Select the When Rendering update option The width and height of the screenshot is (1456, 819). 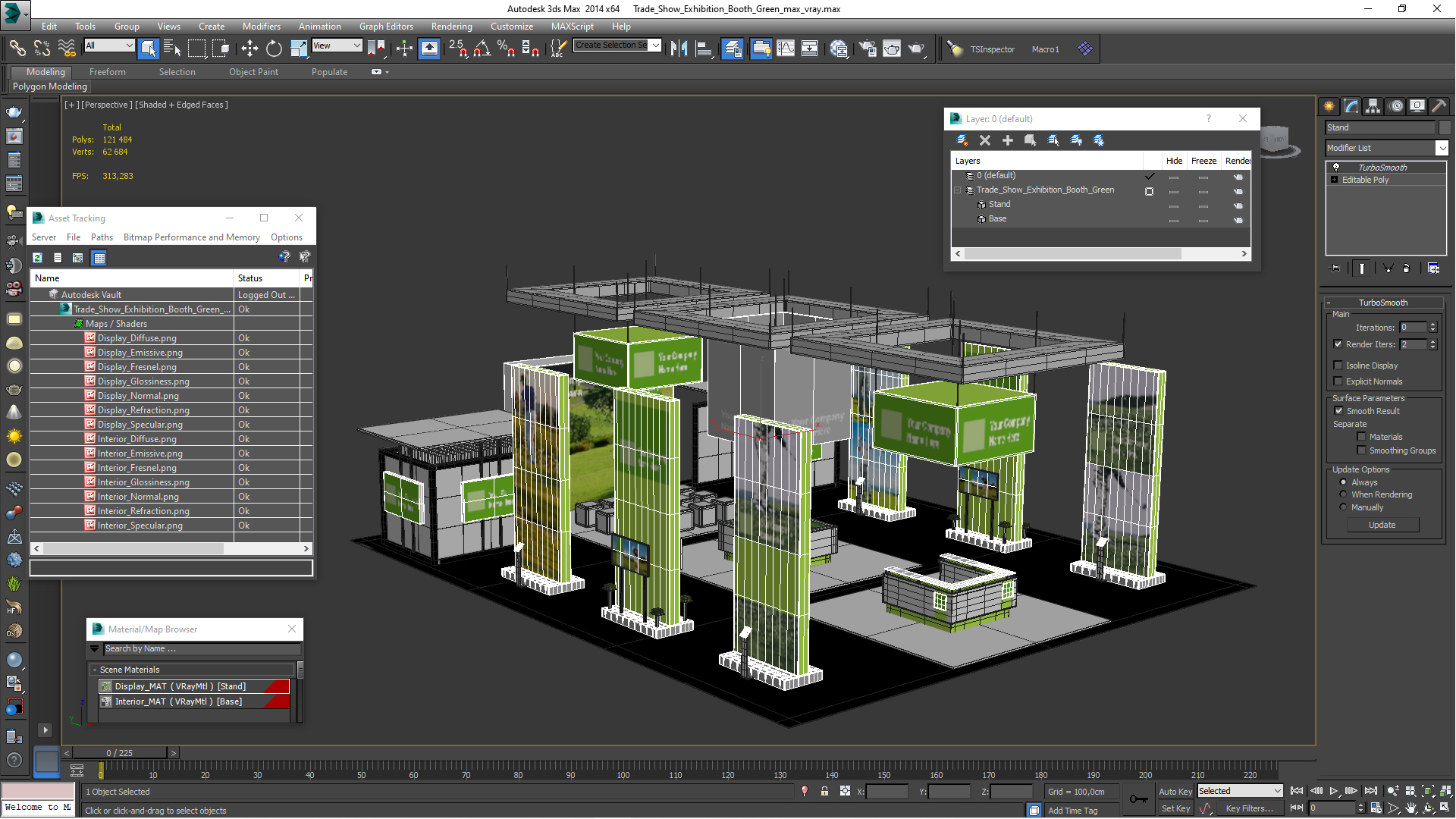pos(1344,494)
